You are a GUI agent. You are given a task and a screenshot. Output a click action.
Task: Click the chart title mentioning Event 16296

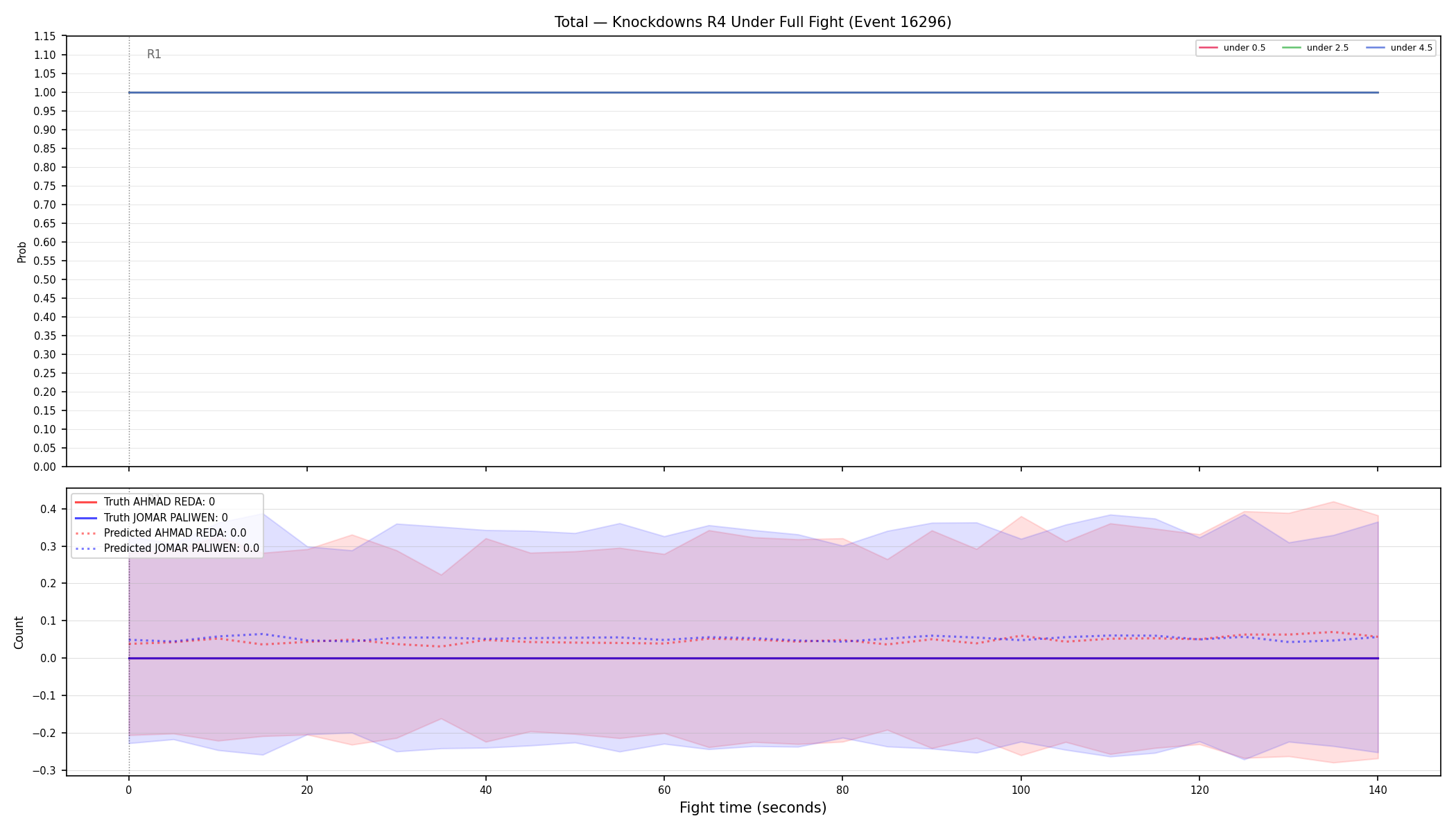[x=753, y=22]
